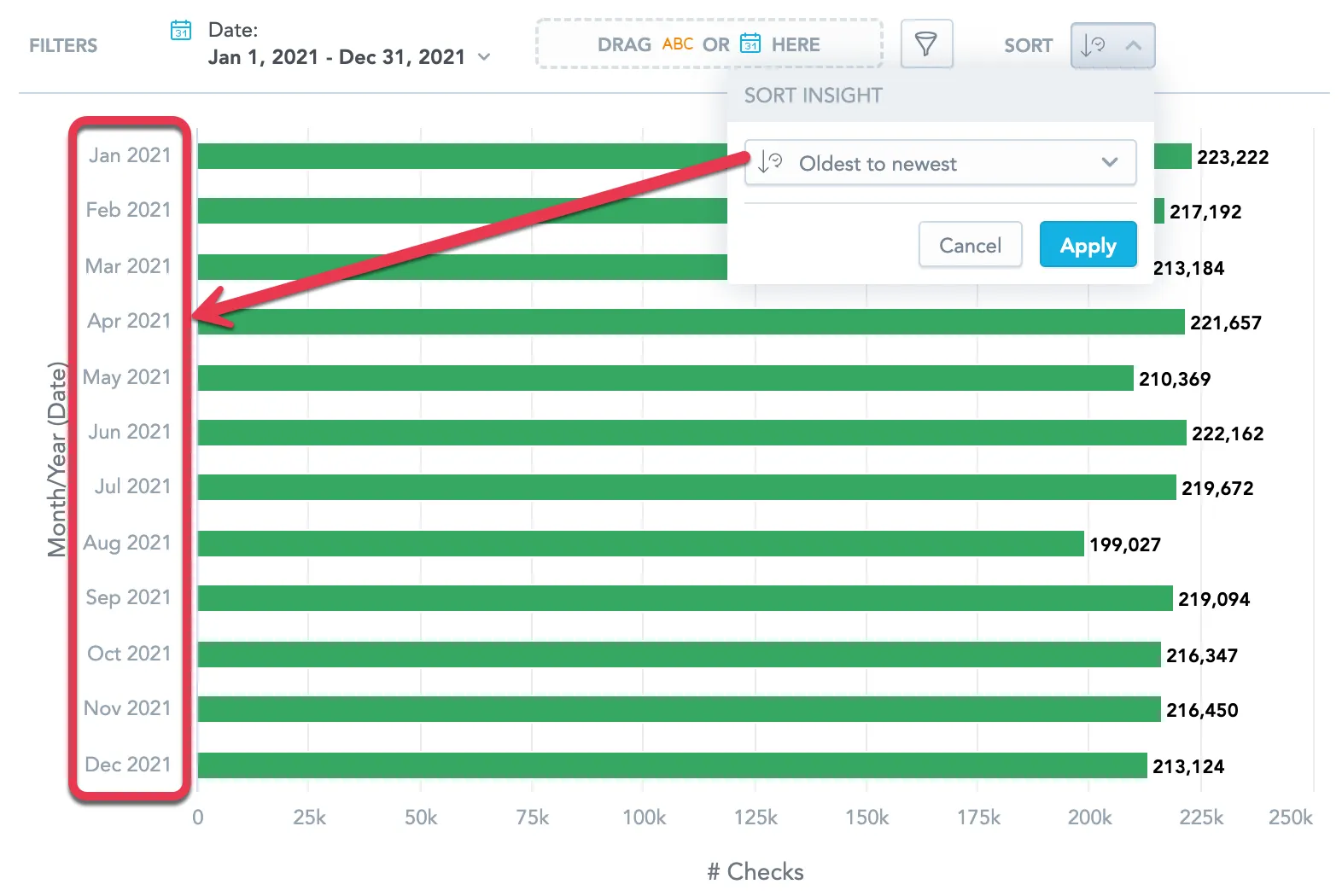1342x896 pixels.
Task: Open the Oldest to newest dropdown
Action: (x=940, y=162)
